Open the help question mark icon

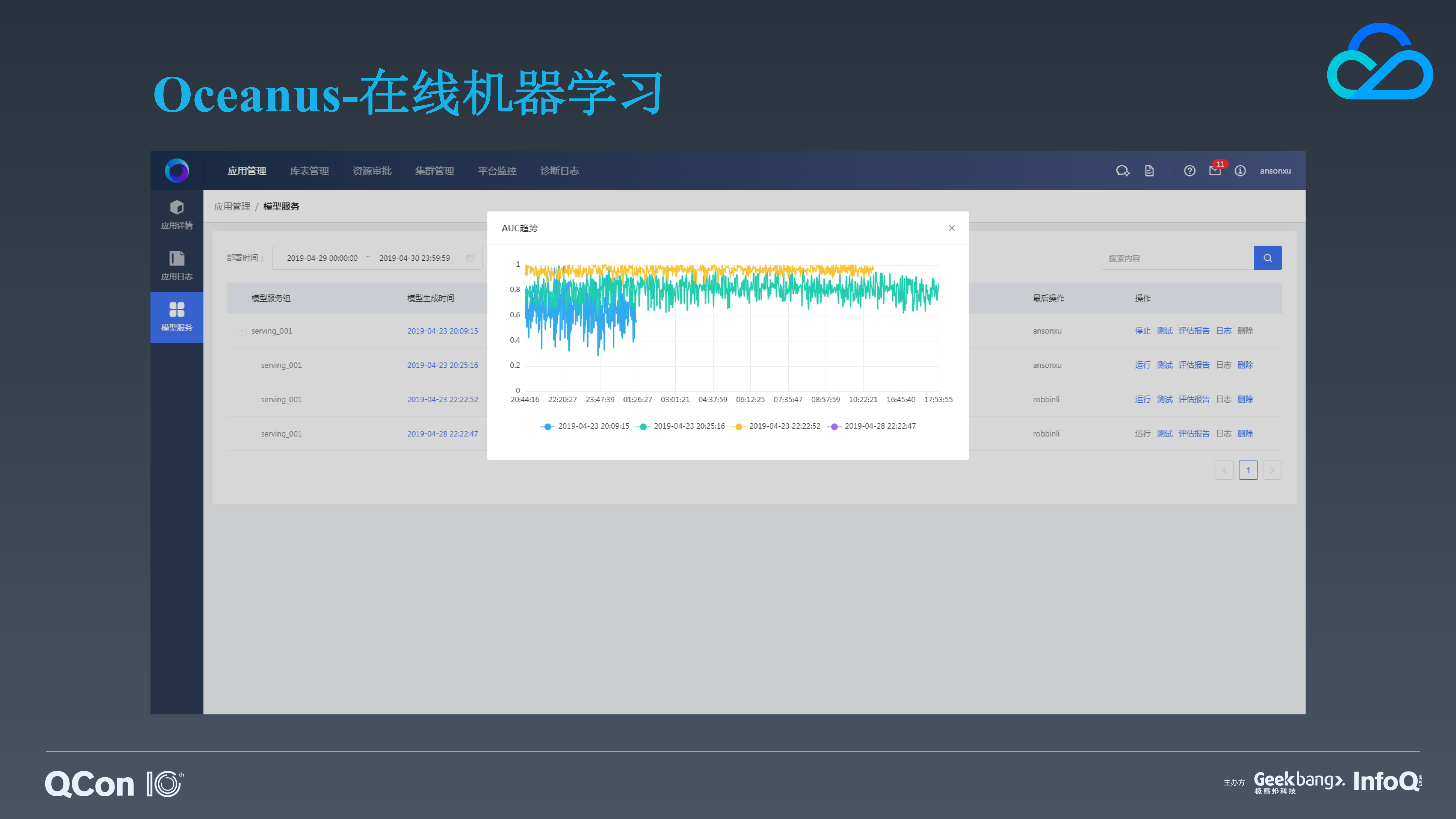point(1189,171)
